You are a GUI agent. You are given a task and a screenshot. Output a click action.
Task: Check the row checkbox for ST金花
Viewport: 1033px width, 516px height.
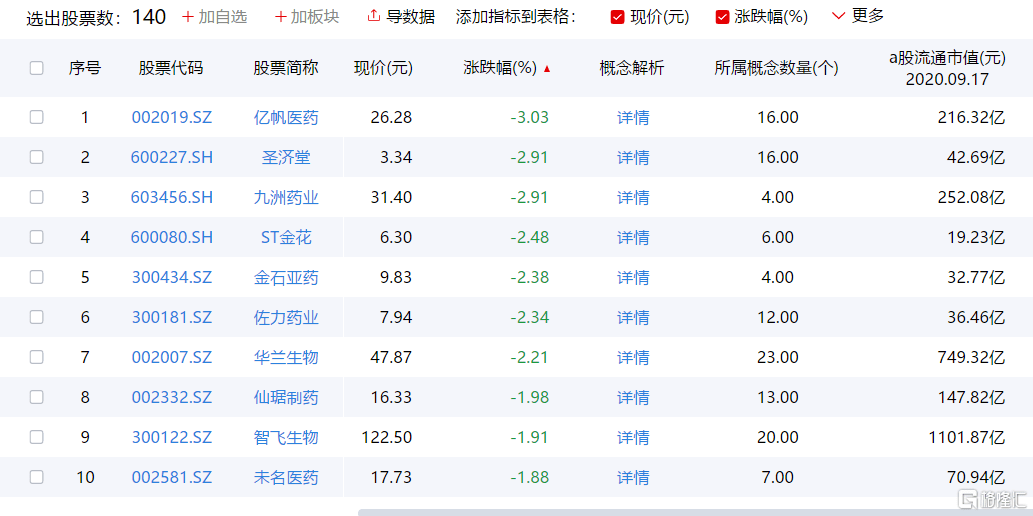point(36,237)
